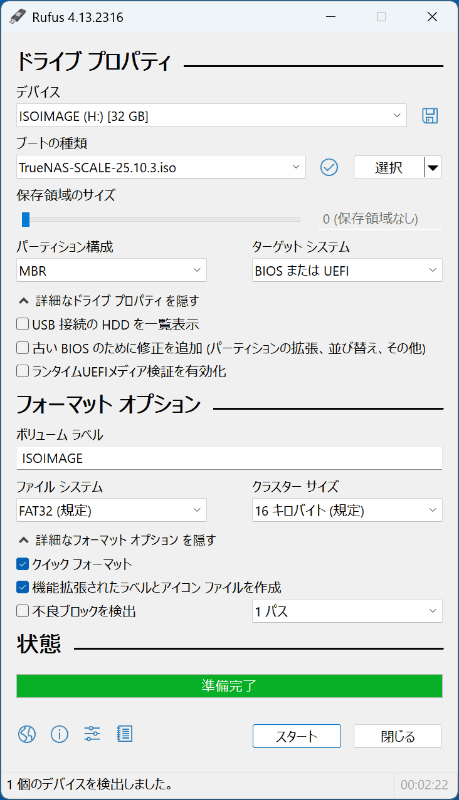This screenshot has height=800, width=459.
Task: Click the 状態 heading
Action: [39, 644]
